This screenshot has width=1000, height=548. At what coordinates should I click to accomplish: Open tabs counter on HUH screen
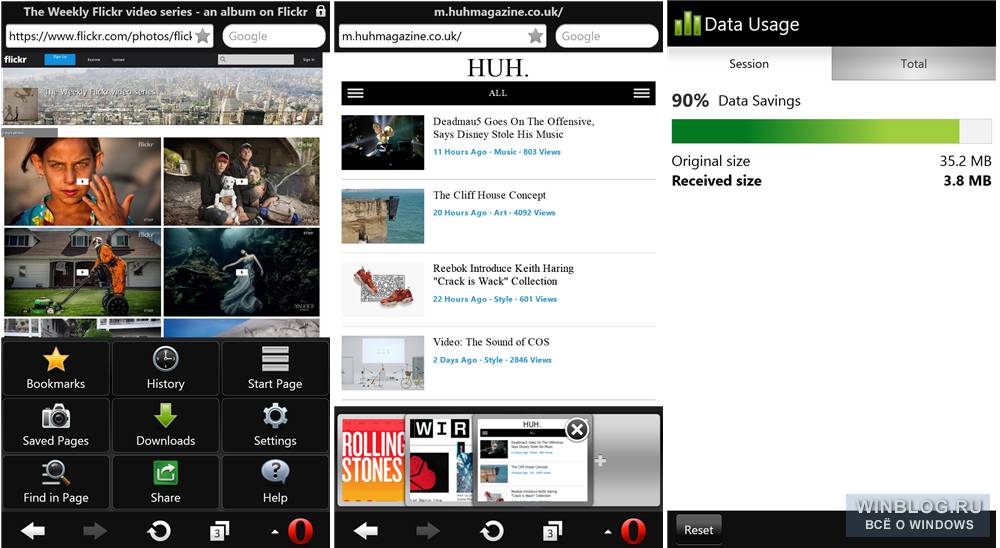(552, 530)
